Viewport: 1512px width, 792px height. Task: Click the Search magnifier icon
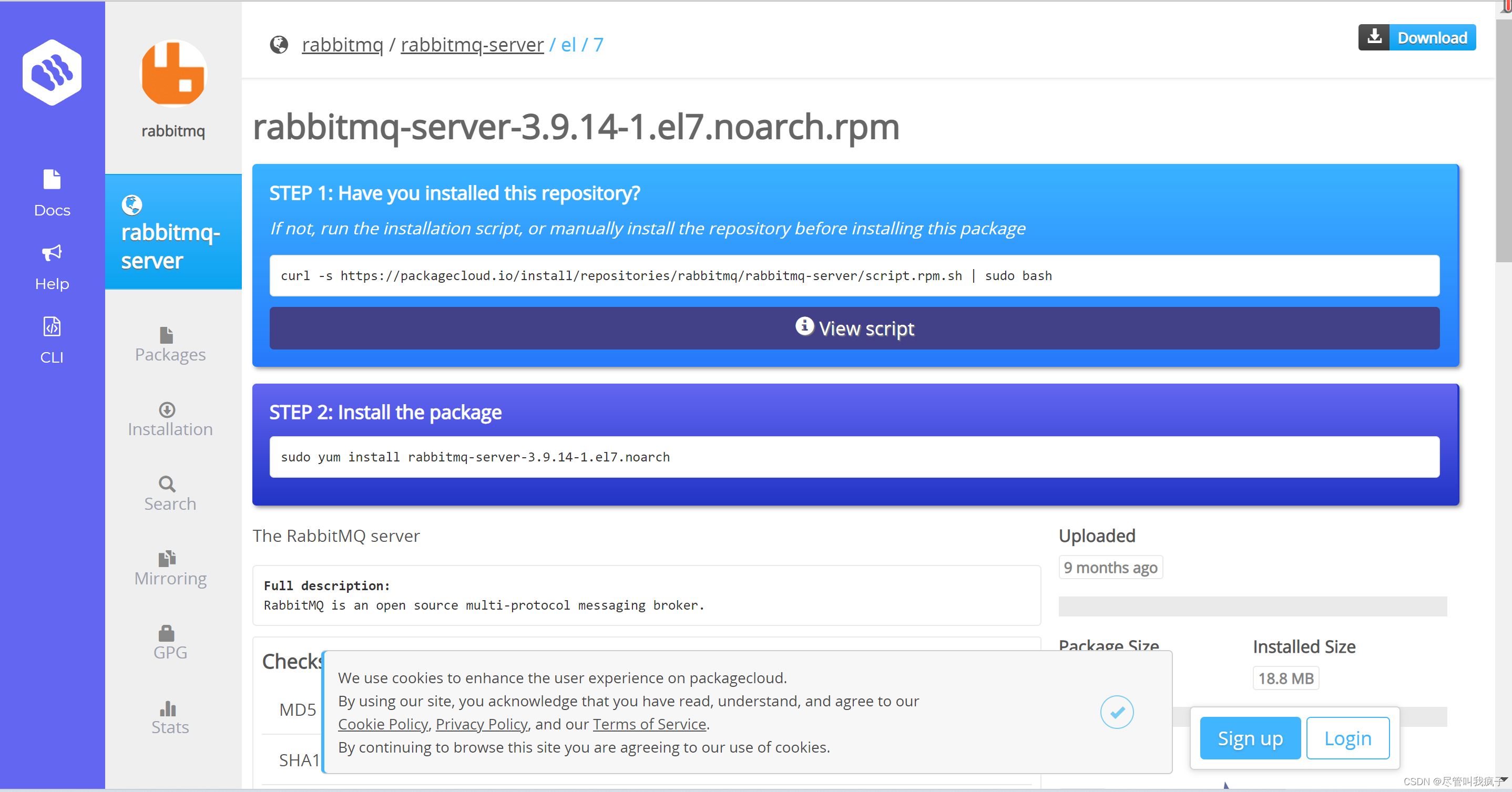click(167, 484)
